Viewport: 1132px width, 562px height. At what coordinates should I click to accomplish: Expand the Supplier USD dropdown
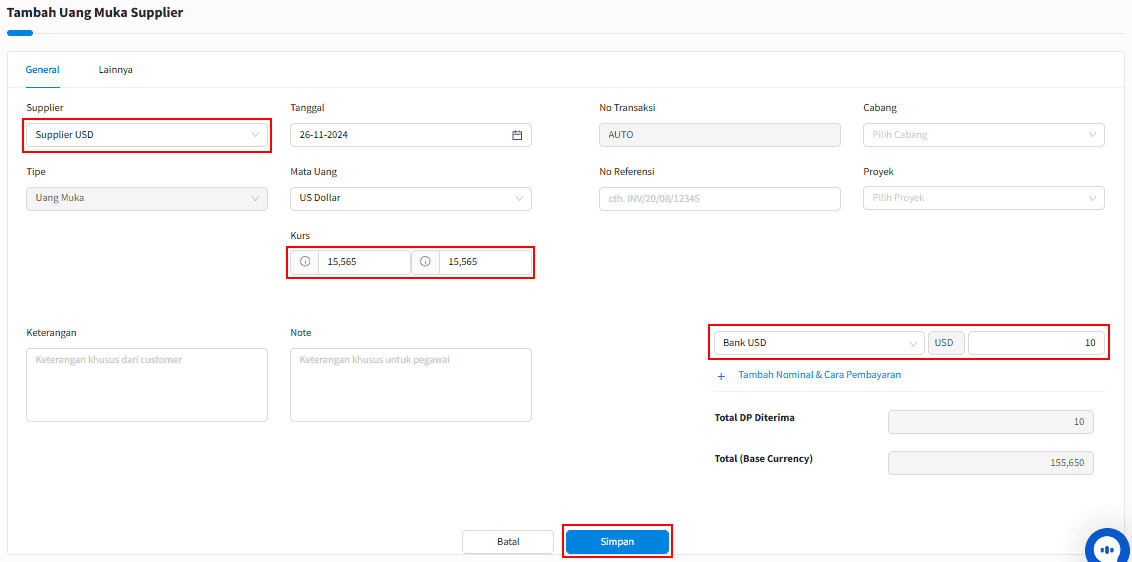click(x=147, y=135)
